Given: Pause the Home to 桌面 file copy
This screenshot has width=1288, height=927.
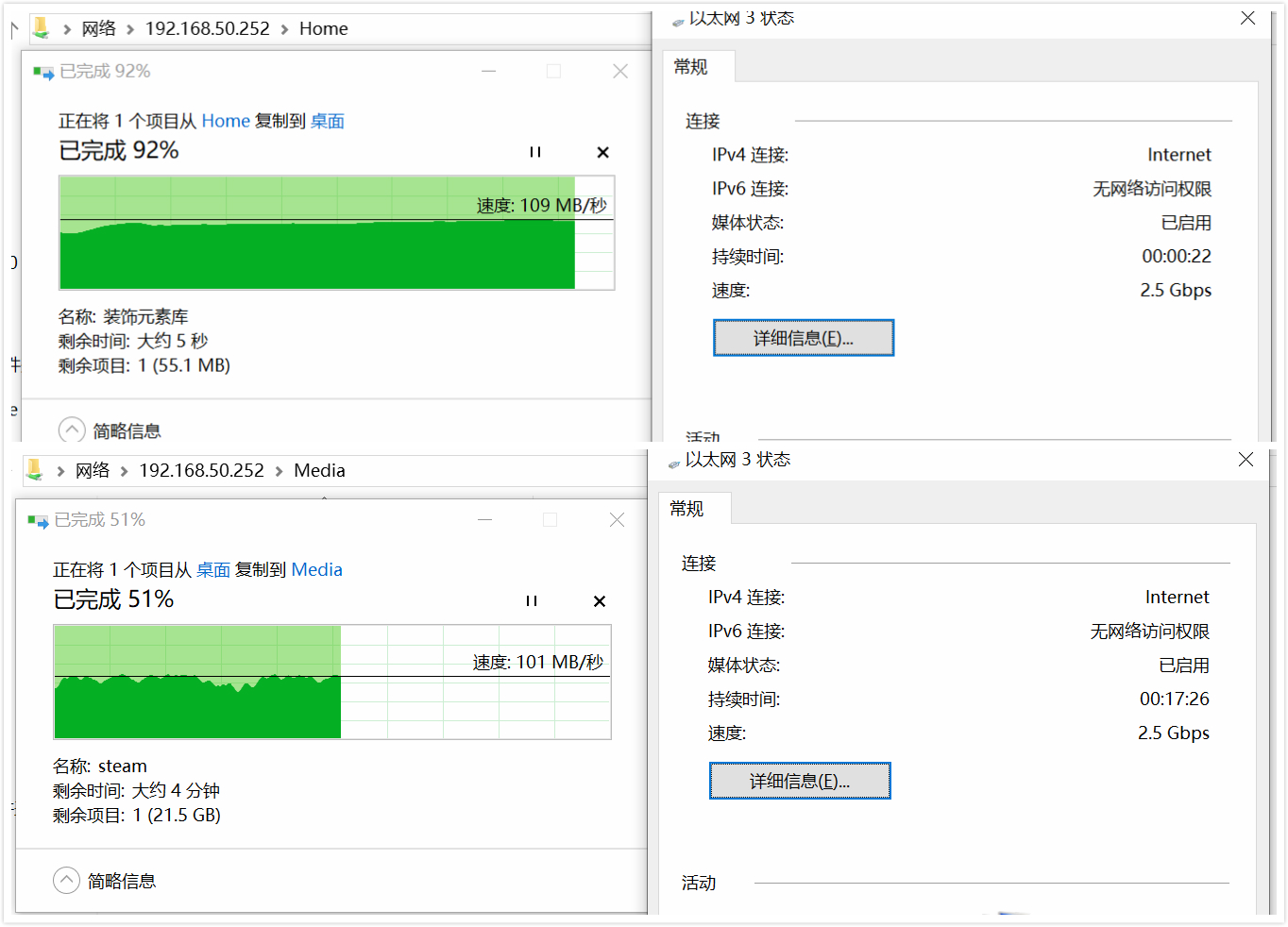Looking at the screenshot, I should (x=534, y=151).
